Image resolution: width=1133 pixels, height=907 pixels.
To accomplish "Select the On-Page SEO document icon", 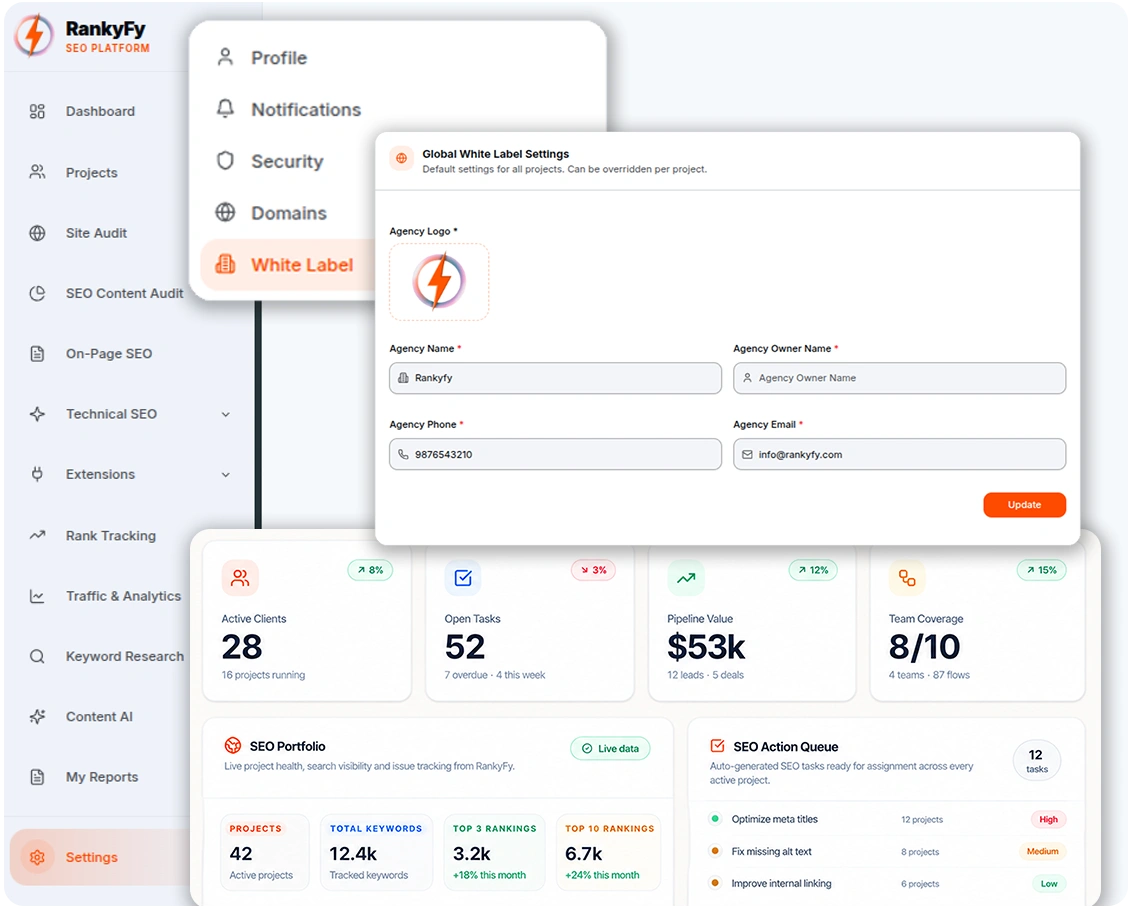I will pos(37,353).
